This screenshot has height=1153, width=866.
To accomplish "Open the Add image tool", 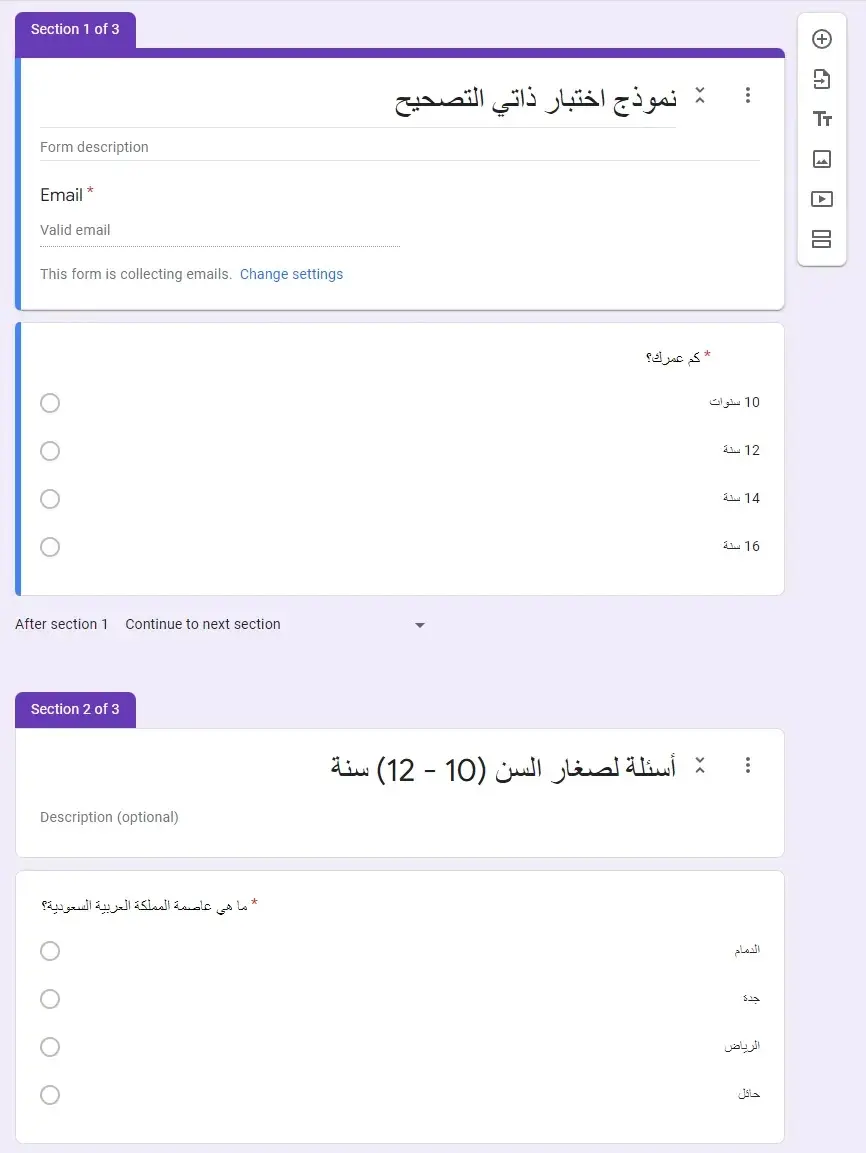I will [x=821, y=159].
